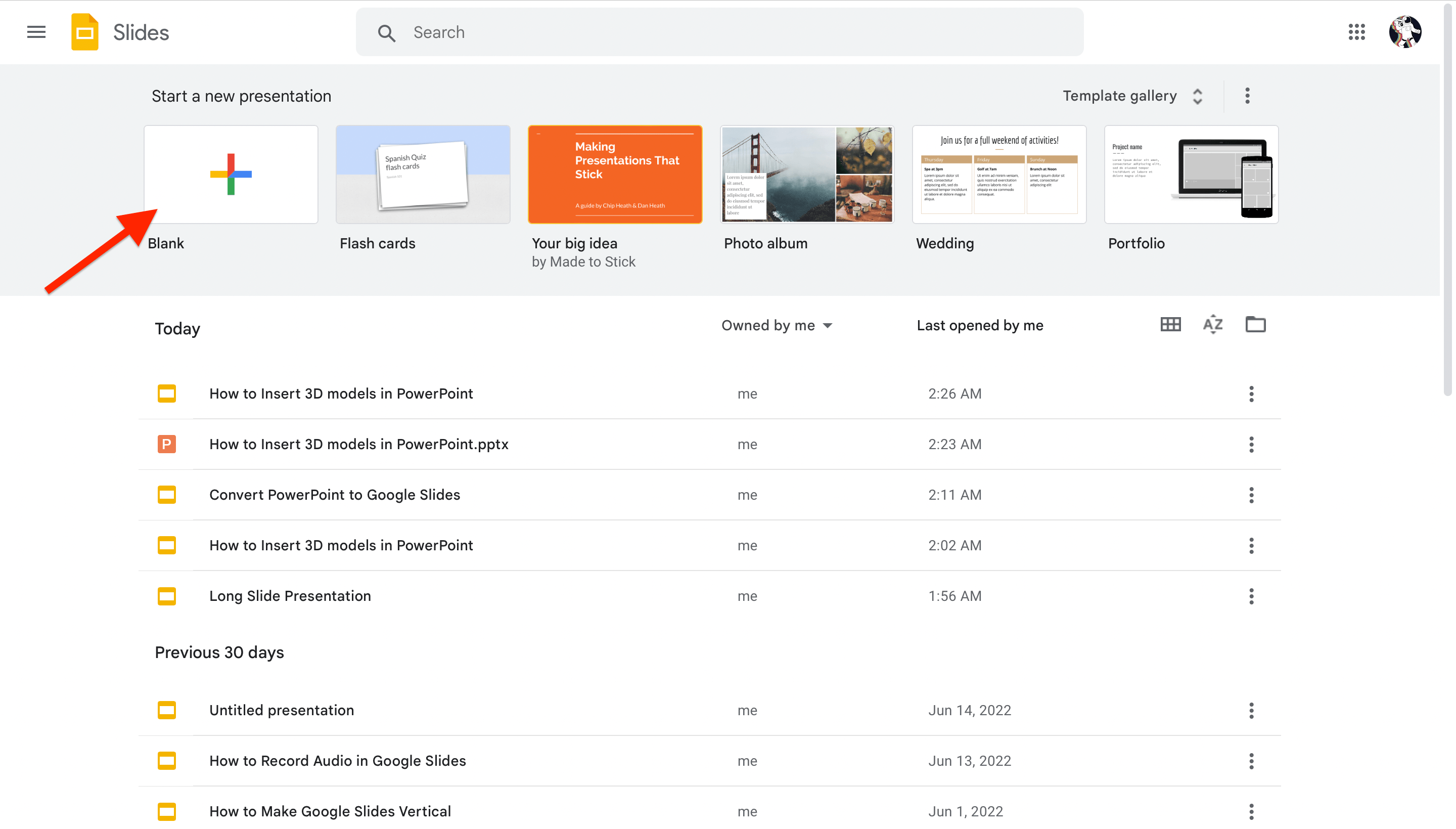Select the Wedding template
The width and height of the screenshot is (1456, 829).
point(999,173)
